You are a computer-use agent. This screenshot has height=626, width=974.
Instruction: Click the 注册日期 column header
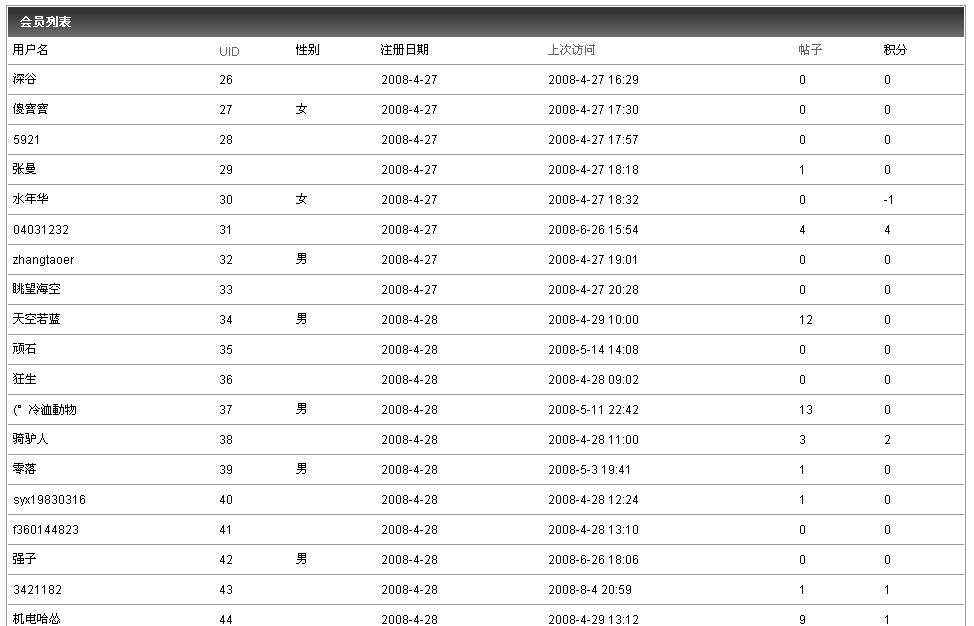coord(404,50)
